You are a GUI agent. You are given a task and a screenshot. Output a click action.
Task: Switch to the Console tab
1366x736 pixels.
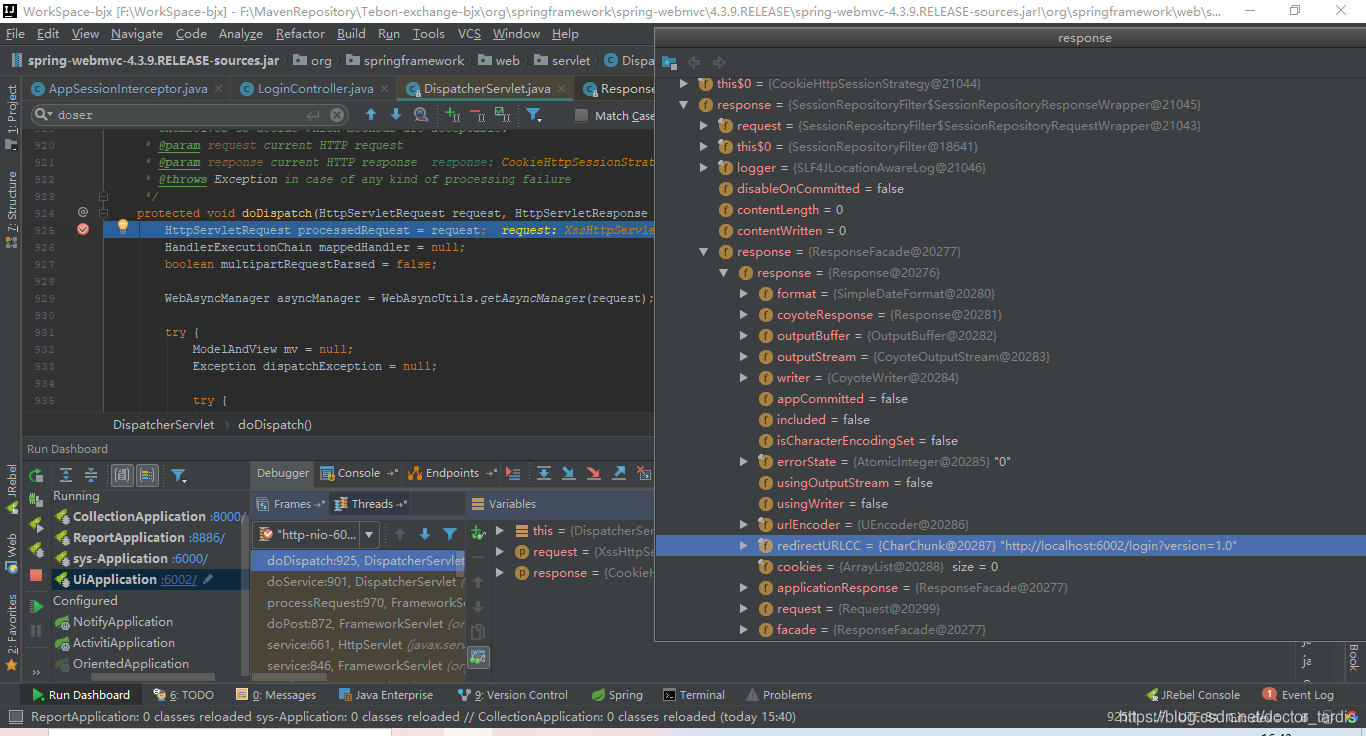tap(357, 473)
